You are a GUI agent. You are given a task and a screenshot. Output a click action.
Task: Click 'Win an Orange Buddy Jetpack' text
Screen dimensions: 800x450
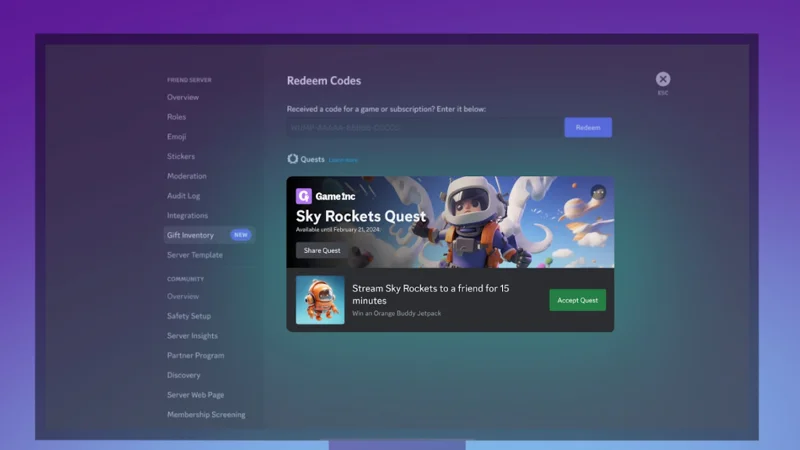tap(396, 313)
